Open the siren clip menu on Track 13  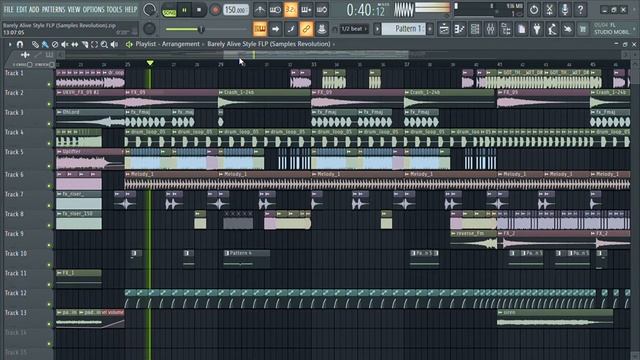click(x=500, y=313)
